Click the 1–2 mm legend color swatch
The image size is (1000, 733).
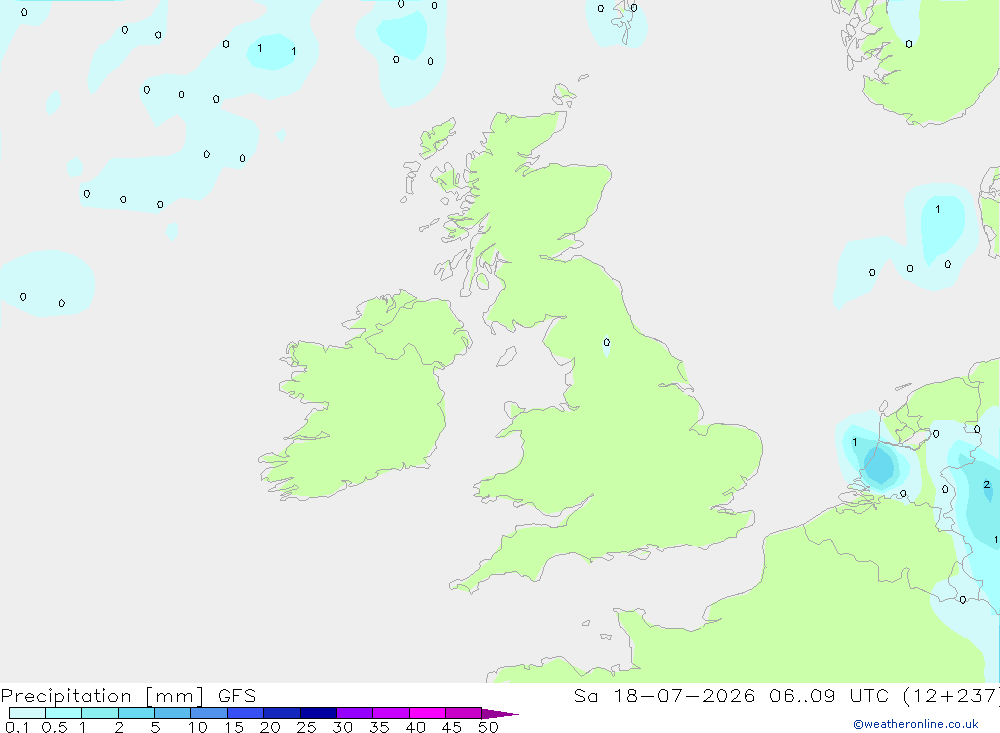[x=100, y=713]
